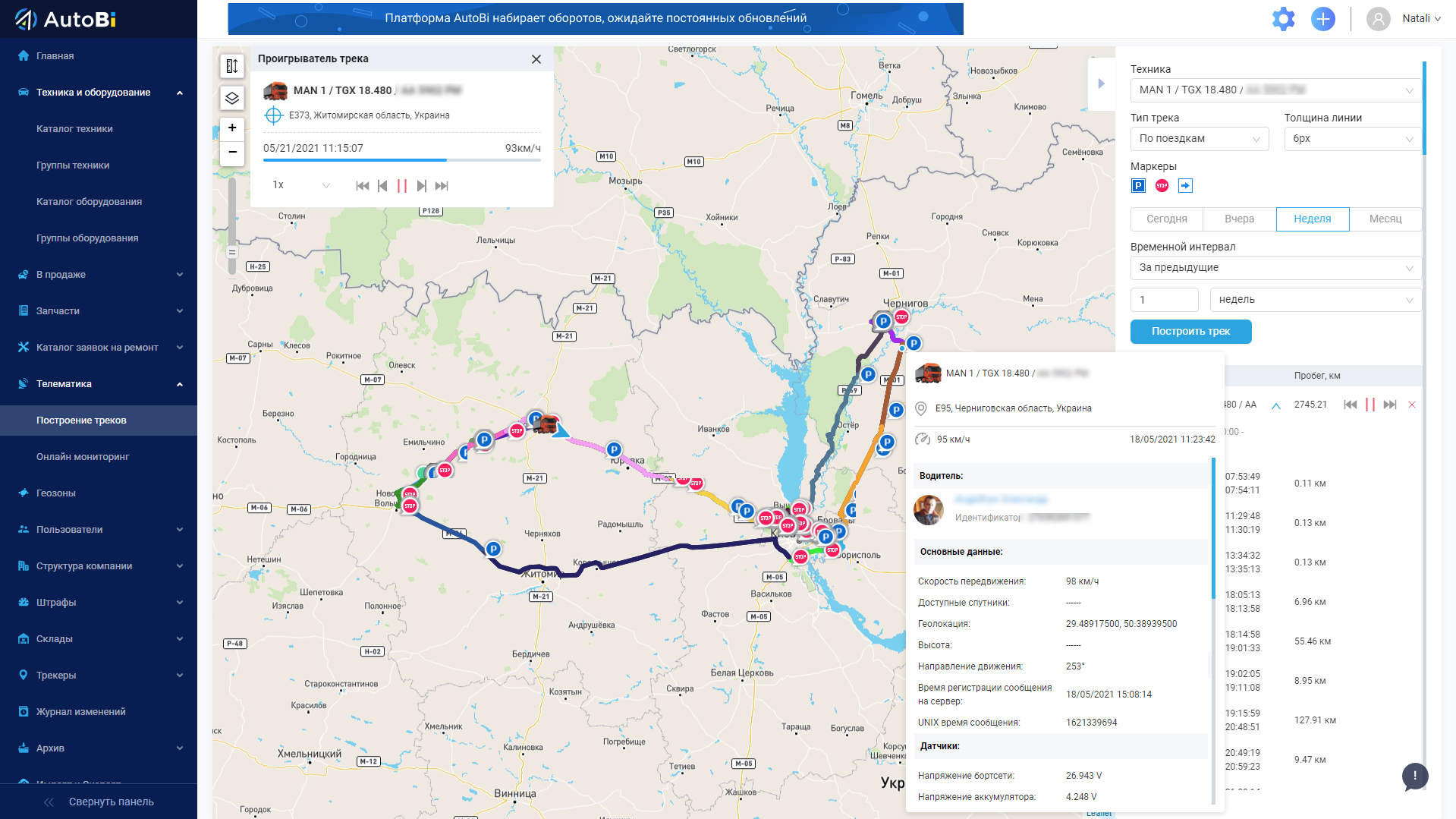Viewport: 1456px width, 819px height.
Task: Jump to track end in player
Action: point(442,186)
